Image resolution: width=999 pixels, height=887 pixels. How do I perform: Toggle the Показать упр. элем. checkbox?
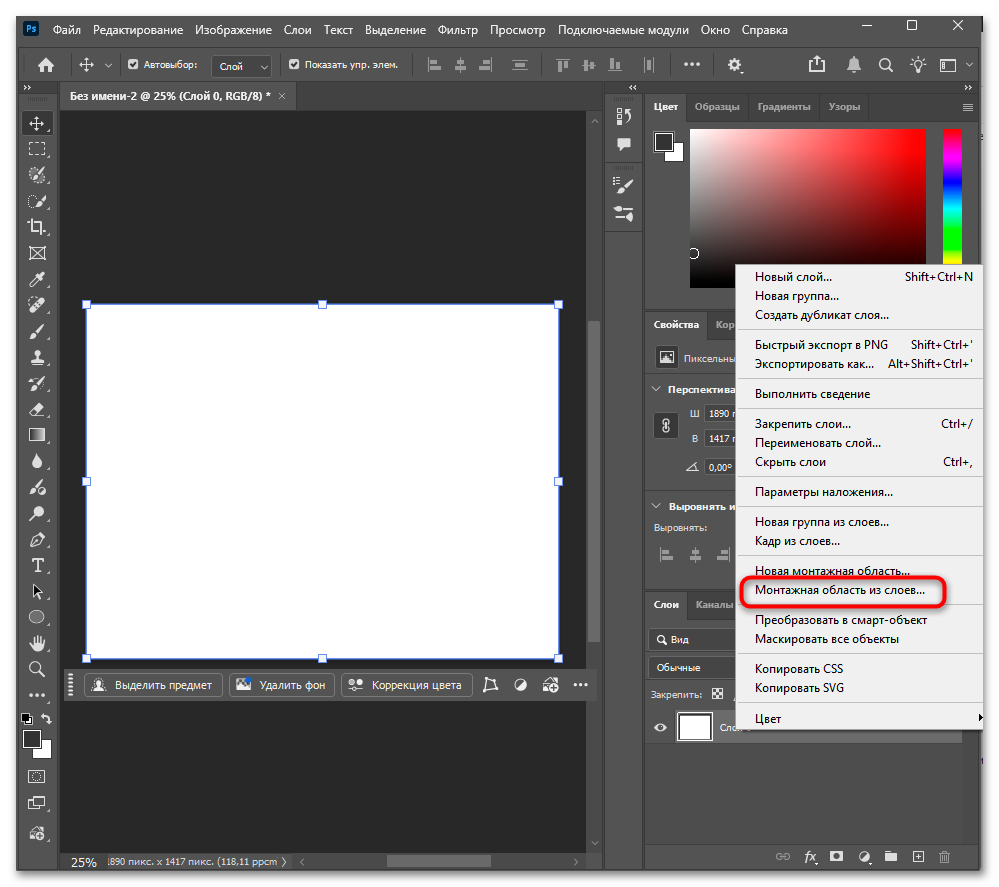click(x=294, y=65)
